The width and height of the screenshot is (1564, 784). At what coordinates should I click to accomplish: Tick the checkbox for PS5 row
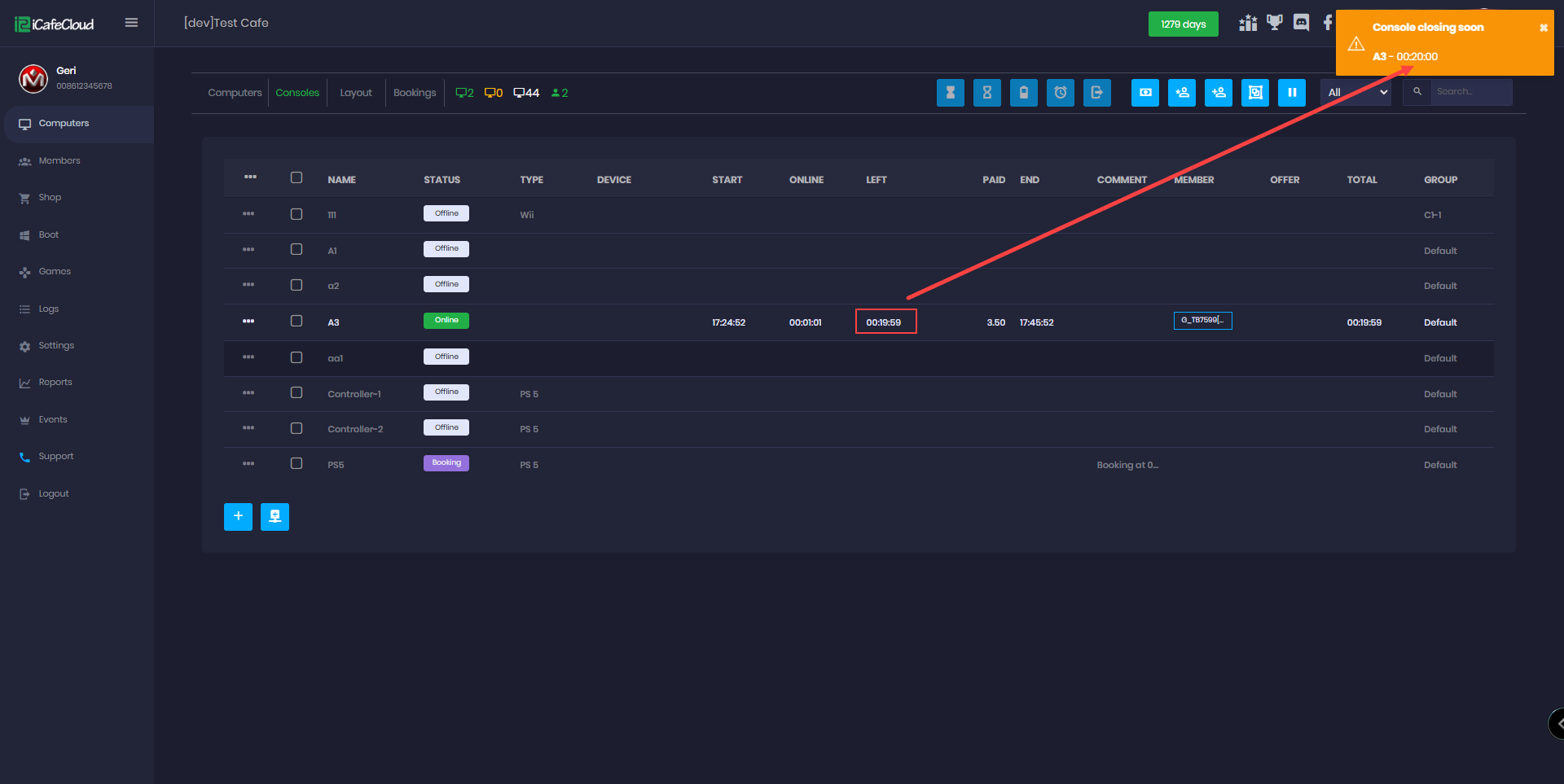(297, 463)
